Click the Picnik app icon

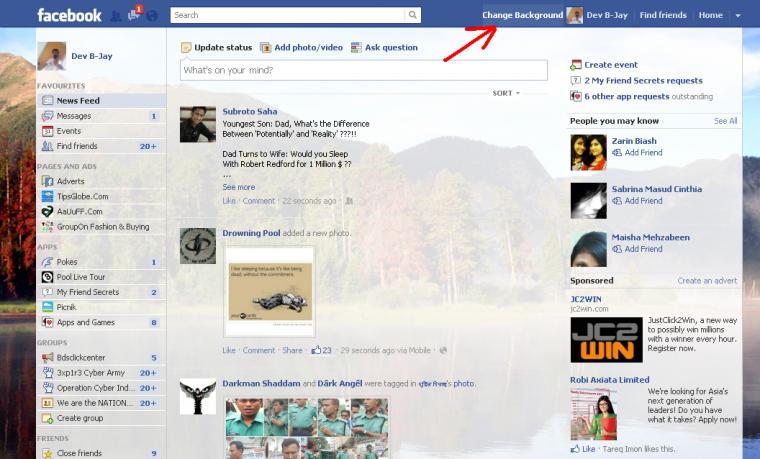coord(48,307)
